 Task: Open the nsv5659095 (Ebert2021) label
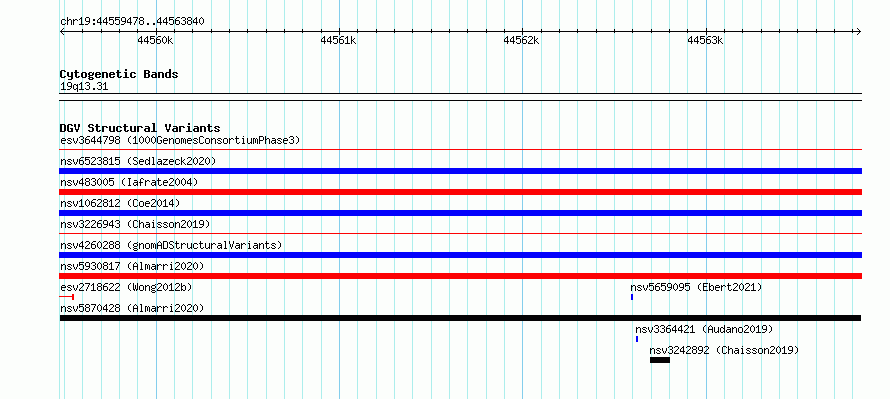pyautogui.click(x=696, y=287)
